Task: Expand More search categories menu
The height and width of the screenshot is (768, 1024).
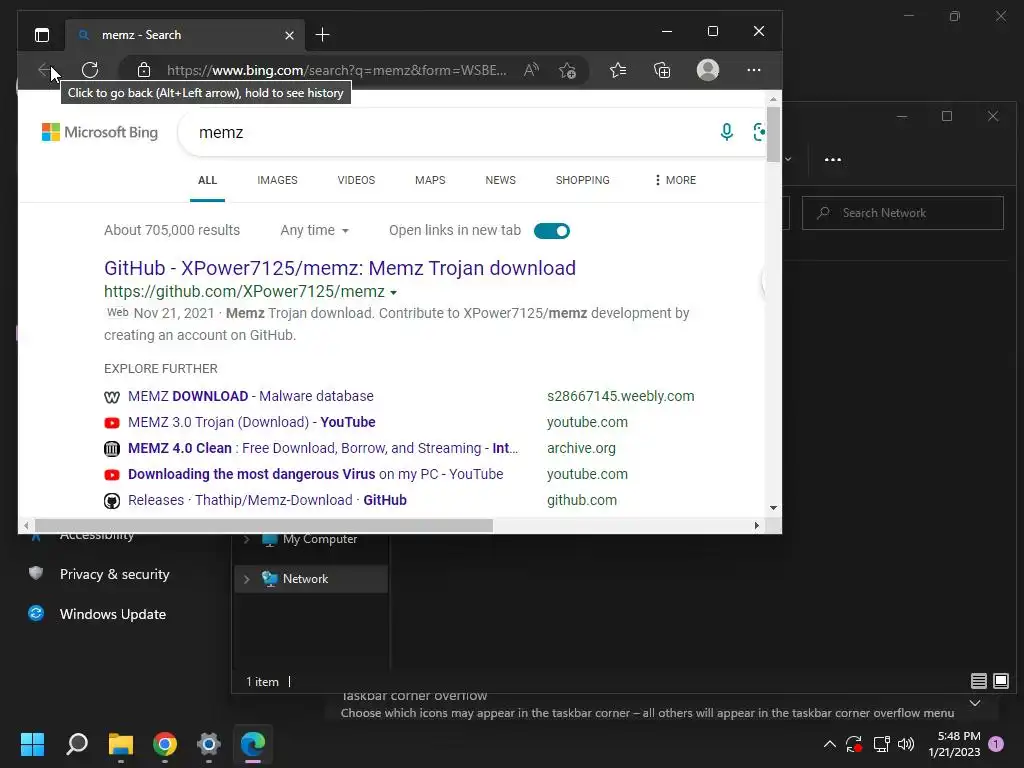Action: 675,180
